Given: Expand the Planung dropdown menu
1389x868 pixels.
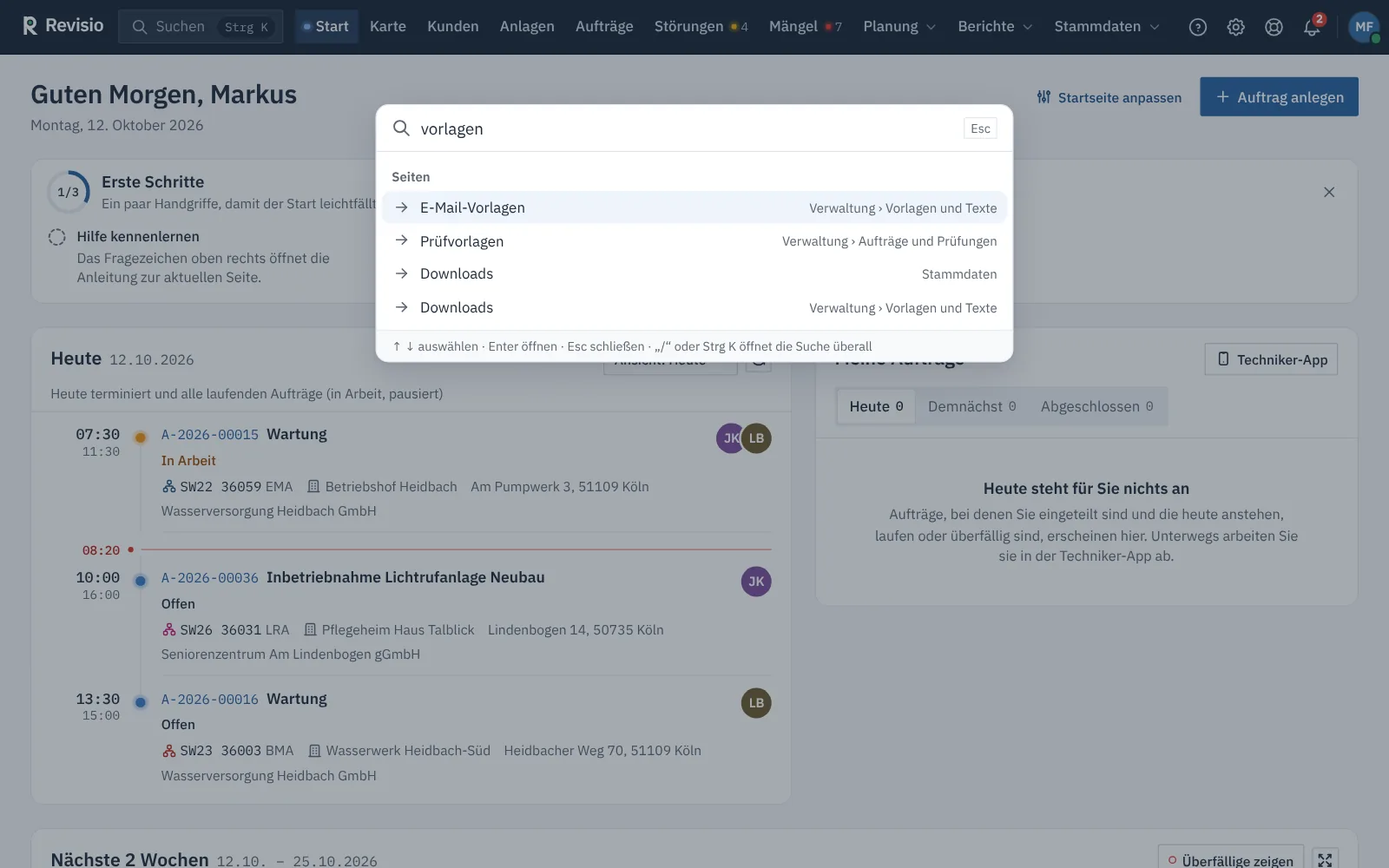Looking at the screenshot, I should [x=899, y=27].
